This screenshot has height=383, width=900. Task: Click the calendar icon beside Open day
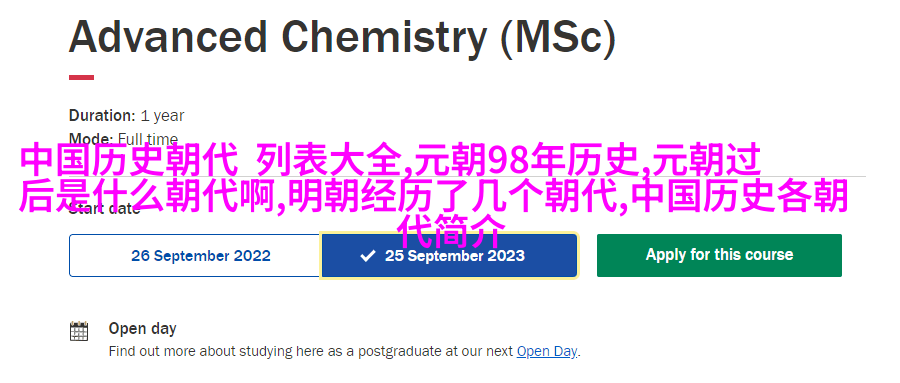[79, 331]
